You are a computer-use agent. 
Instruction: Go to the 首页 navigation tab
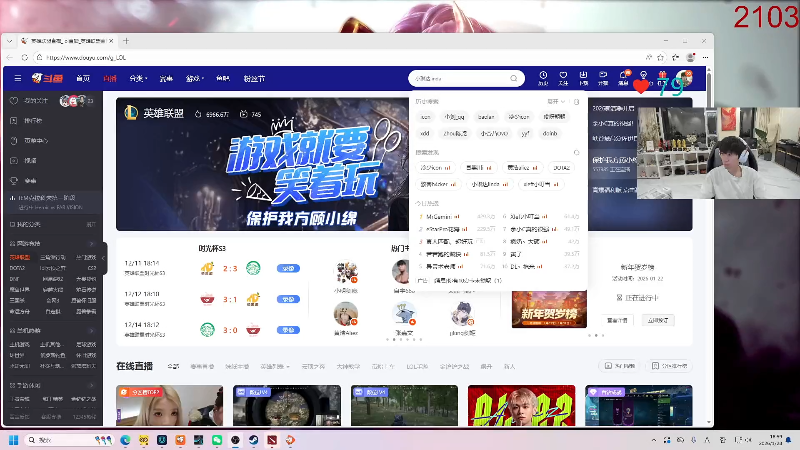(83, 79)
